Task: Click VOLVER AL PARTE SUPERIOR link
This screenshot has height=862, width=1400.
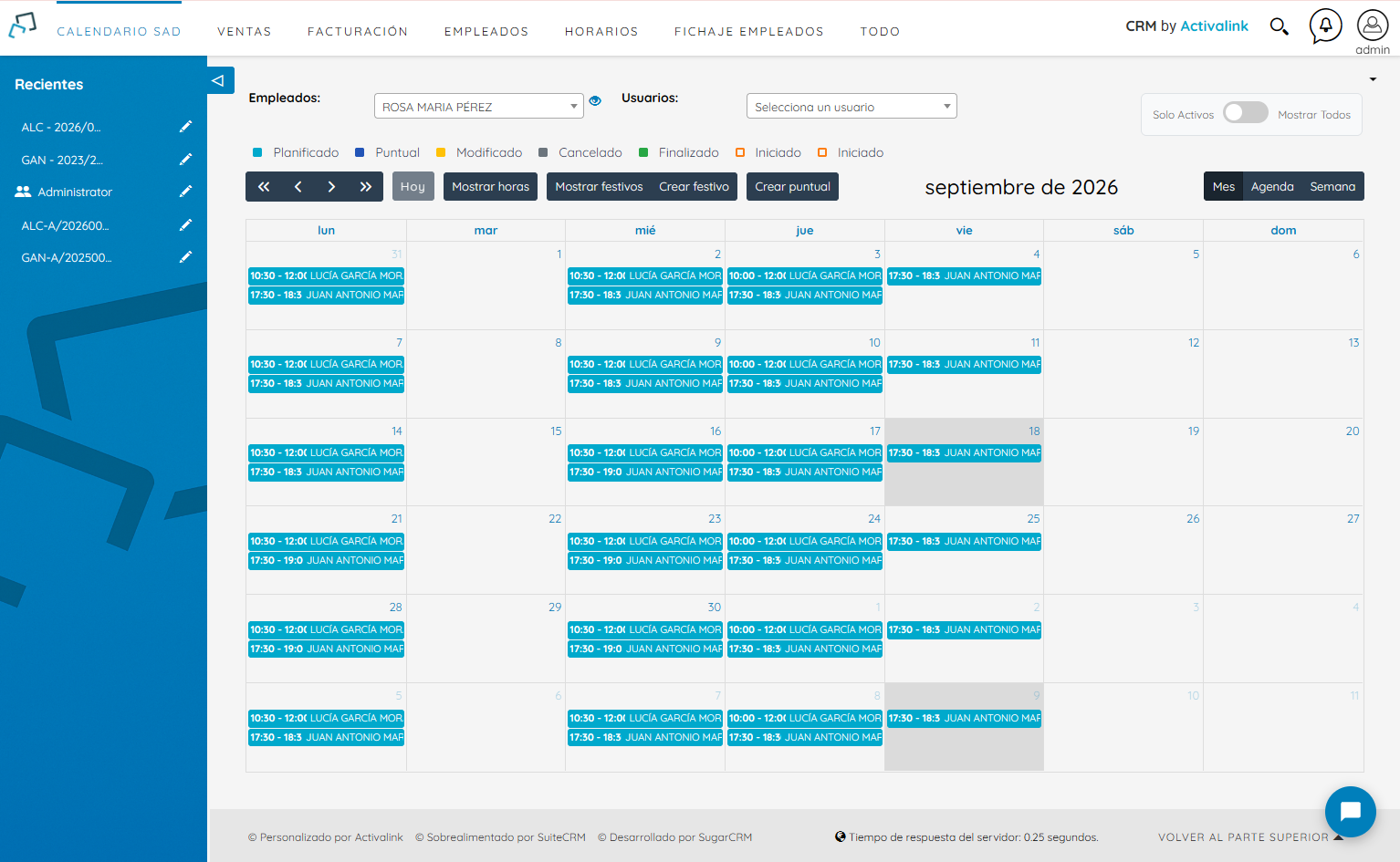Action: (x=1250, y=836)
